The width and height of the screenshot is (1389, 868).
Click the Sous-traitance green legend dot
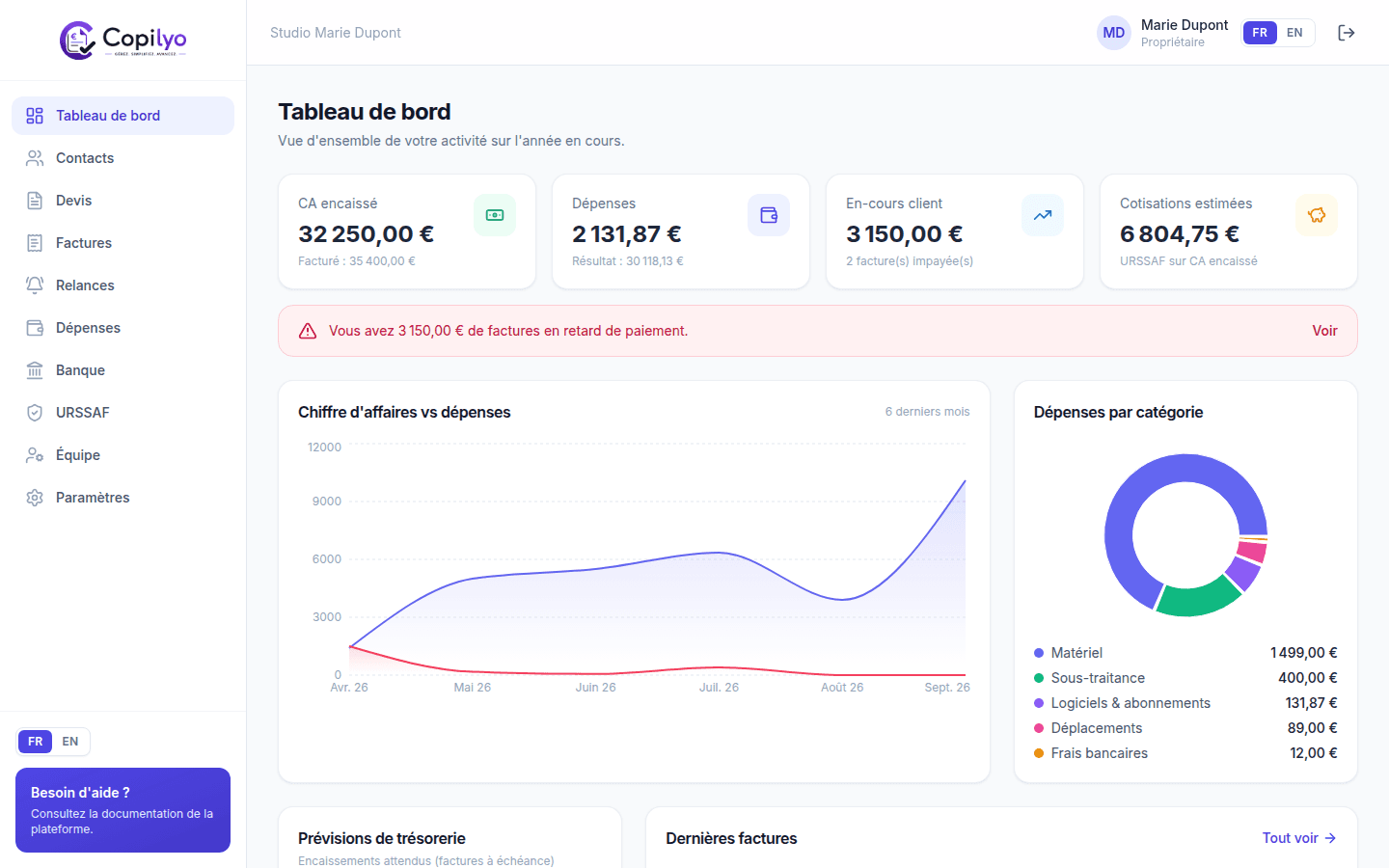1039,678
